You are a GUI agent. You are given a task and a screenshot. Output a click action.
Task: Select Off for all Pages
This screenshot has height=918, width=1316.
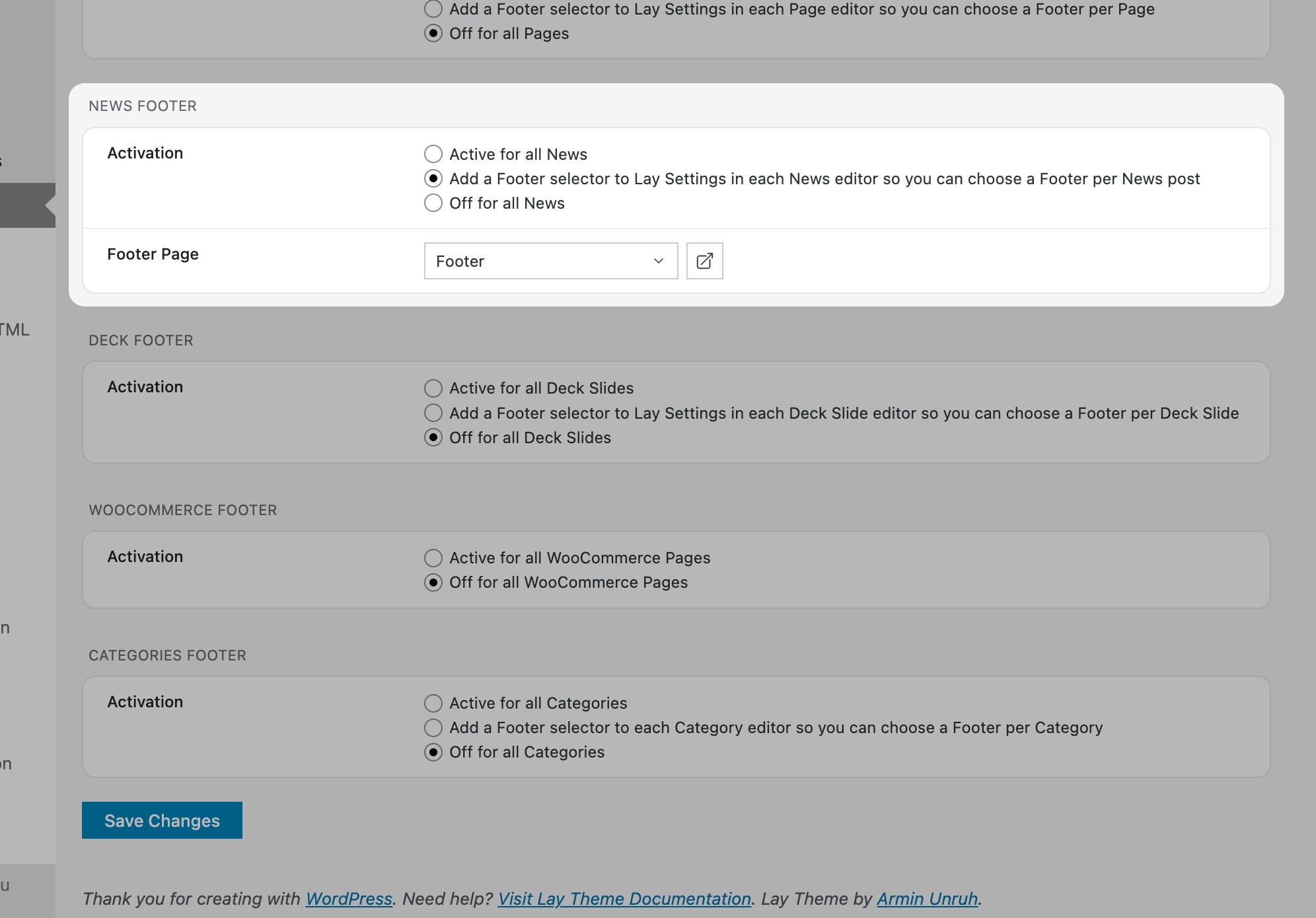click(x=433, y=33)
